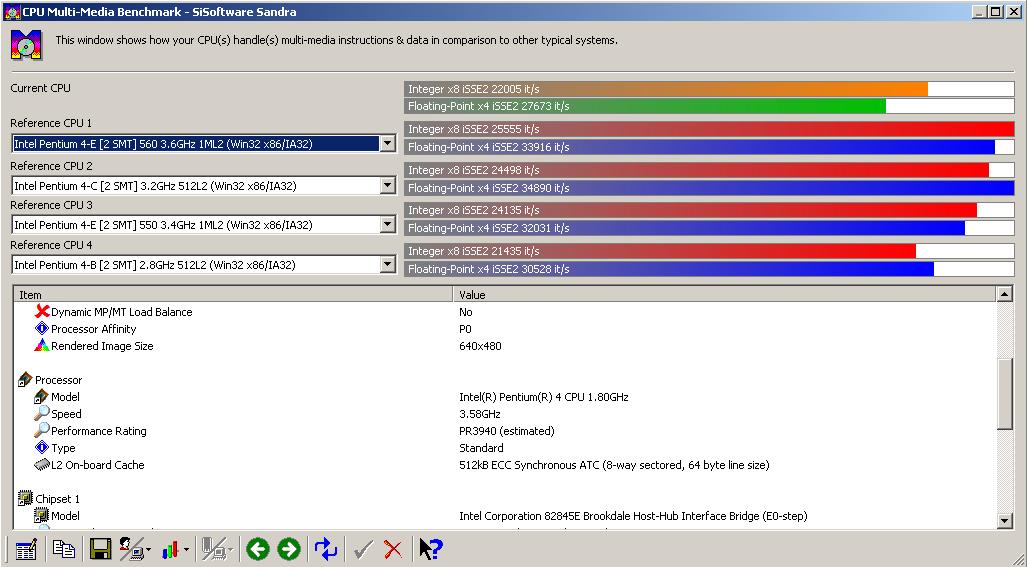
Task: Click the 82845E Brookdale chipset value
Action: coord(633,516)
